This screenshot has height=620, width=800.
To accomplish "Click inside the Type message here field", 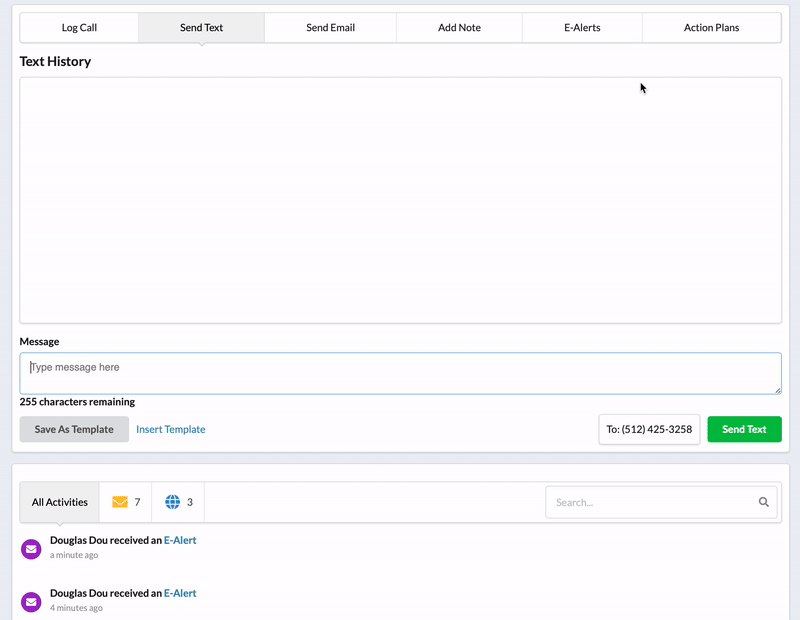I will pos(400,371).
